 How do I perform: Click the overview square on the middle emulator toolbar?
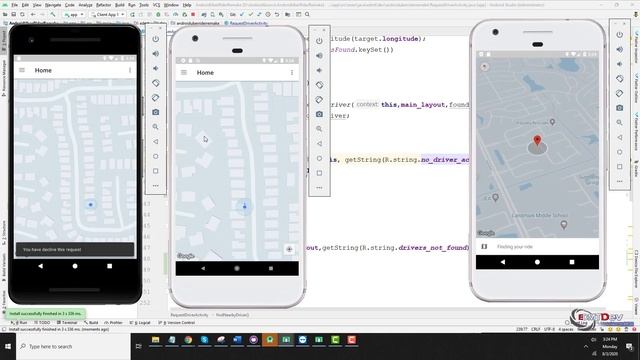[319, 173]
